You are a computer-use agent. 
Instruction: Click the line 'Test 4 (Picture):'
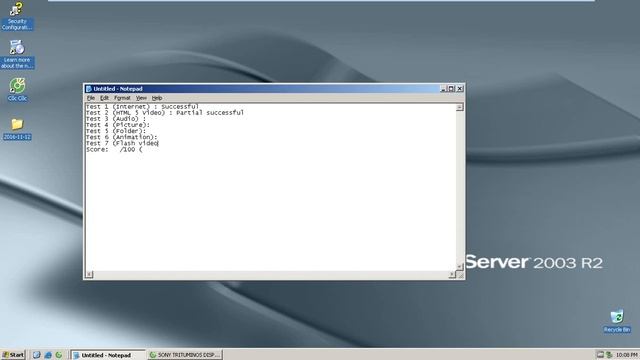click(x=118, y=124)
